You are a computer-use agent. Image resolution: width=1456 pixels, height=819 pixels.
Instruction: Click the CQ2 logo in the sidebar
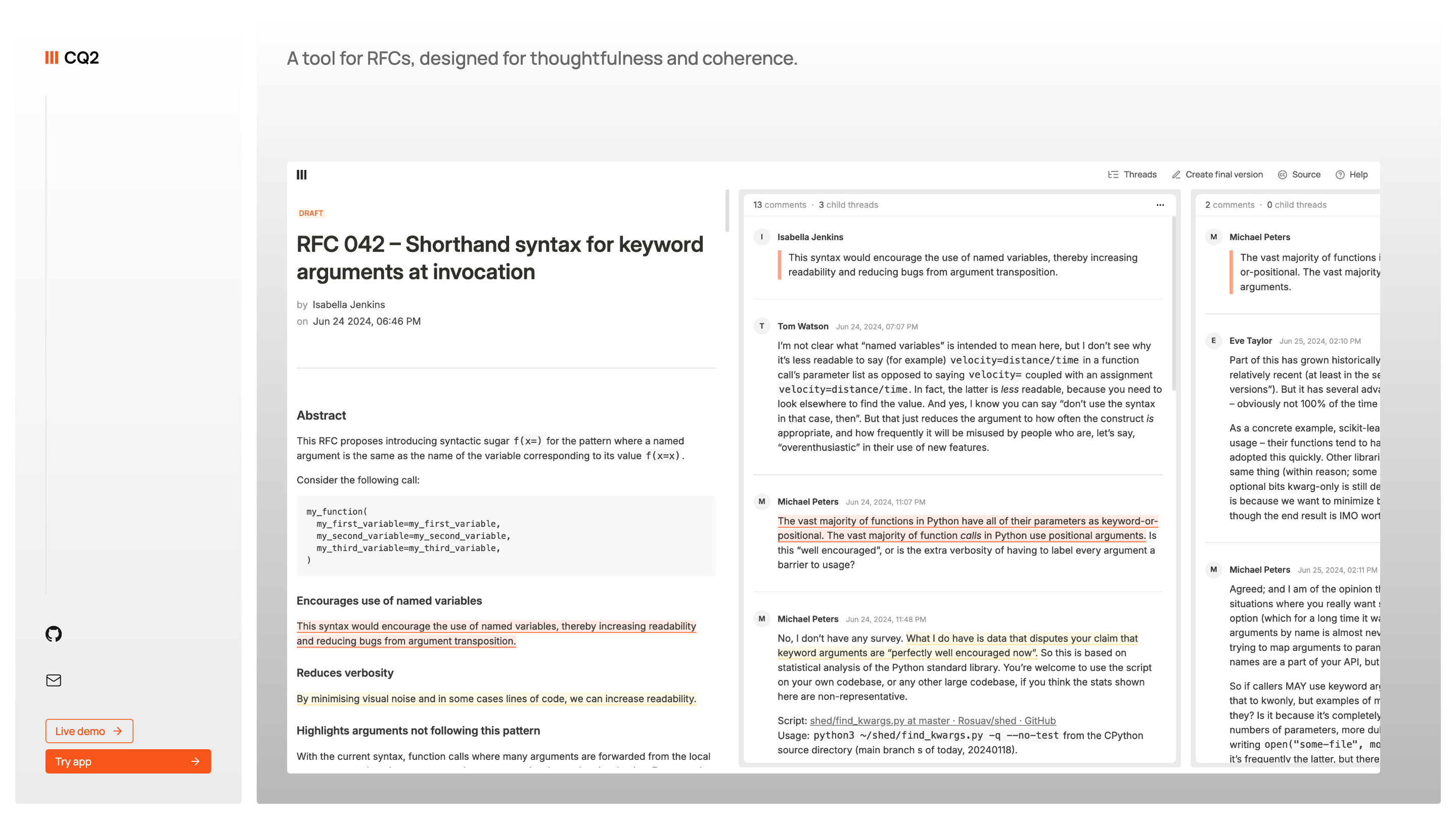click(x=72, y=58)
